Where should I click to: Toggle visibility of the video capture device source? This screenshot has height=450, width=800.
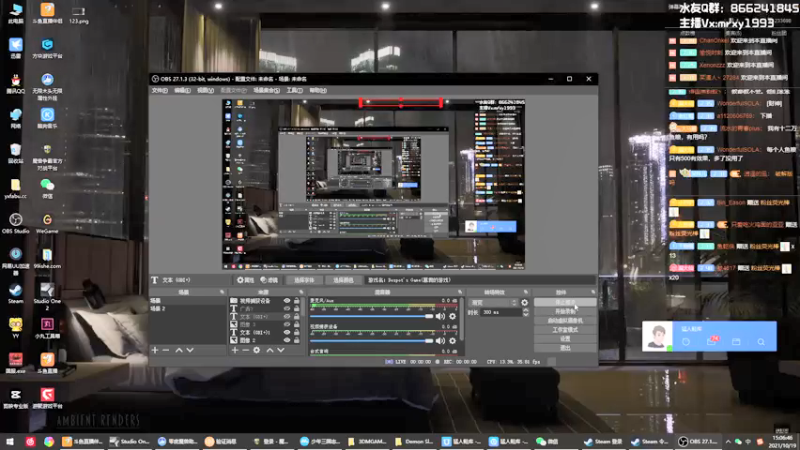click(287, 301)
